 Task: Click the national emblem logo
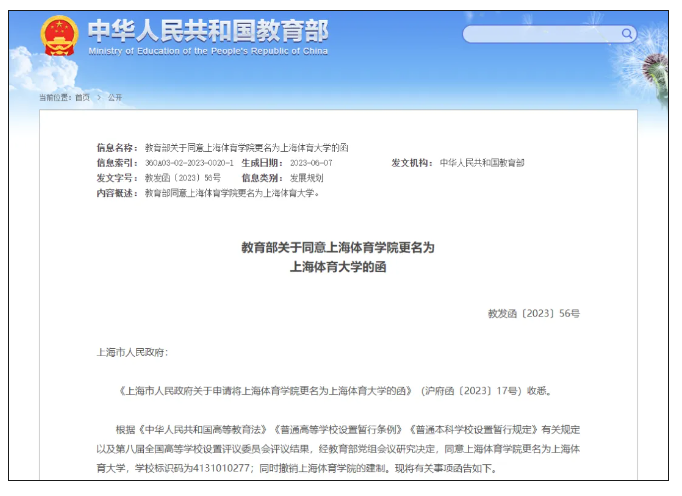tap(59, 36)
